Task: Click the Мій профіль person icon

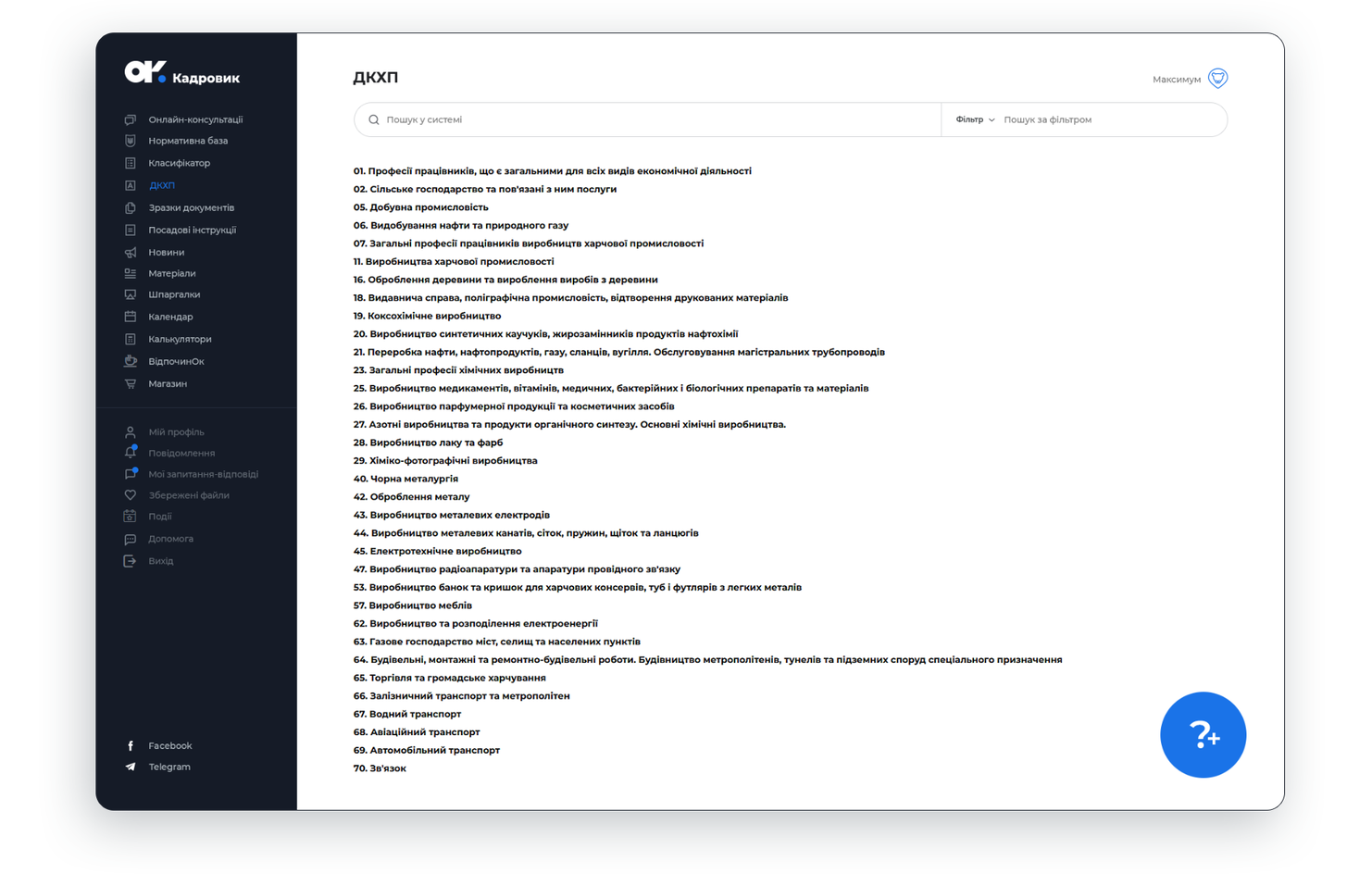Action: pos(131,431)
